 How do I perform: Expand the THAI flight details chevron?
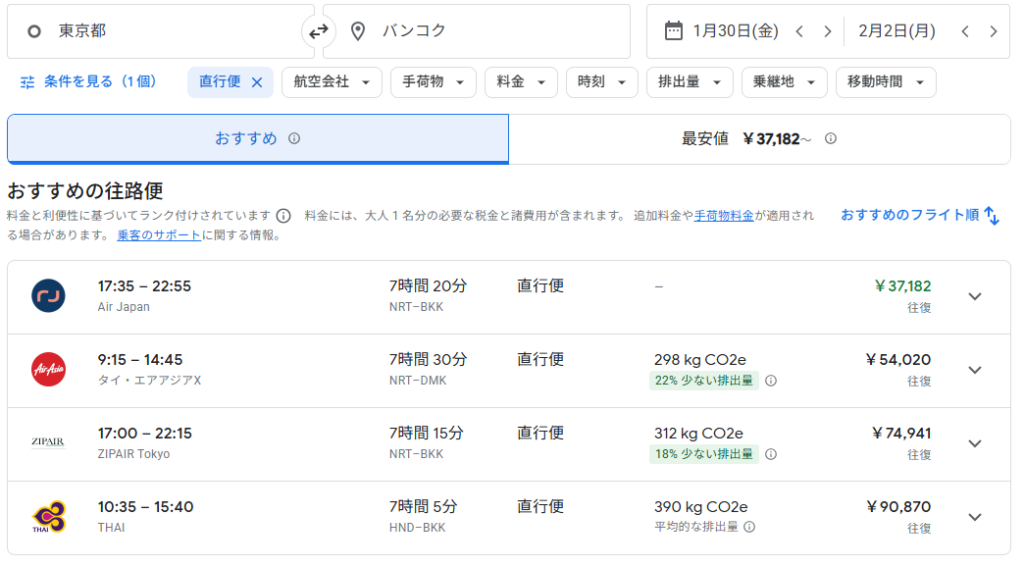[975, 517]
